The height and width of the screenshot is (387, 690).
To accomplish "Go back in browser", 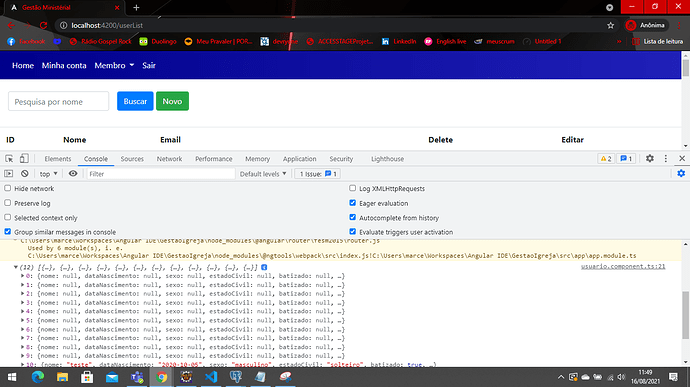I will [11, 26].
